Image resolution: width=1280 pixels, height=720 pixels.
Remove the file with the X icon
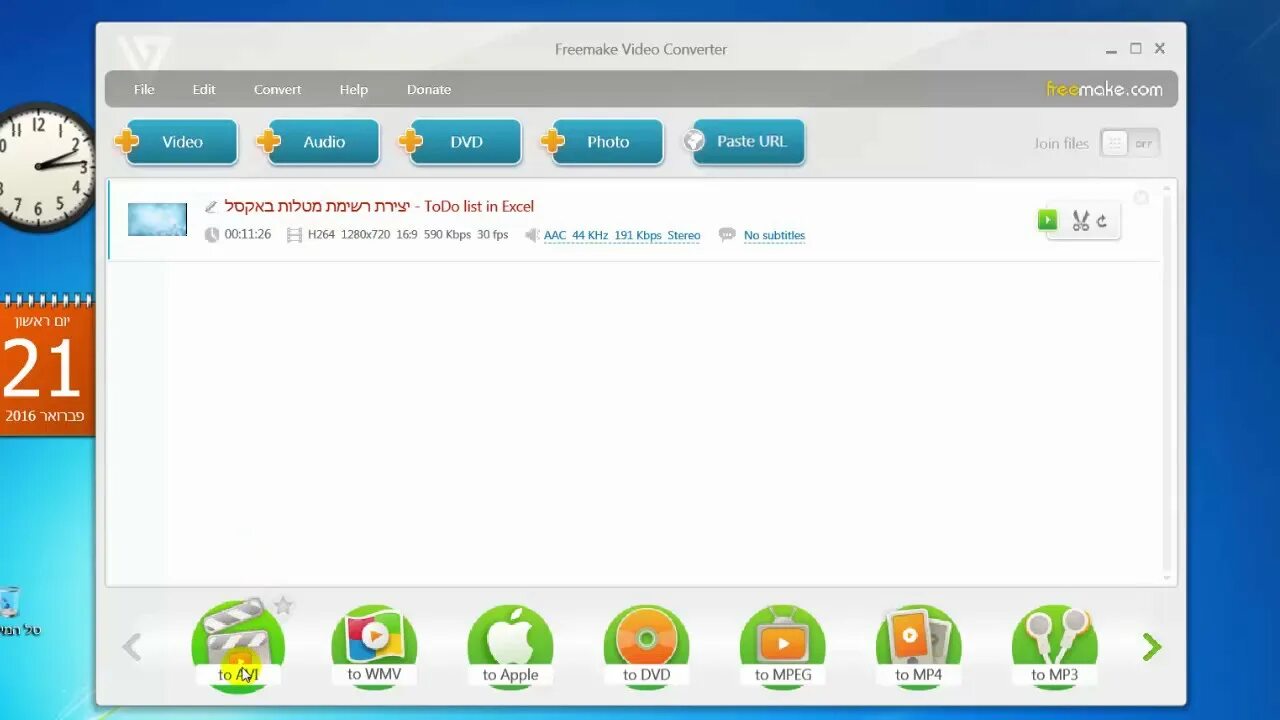tap(1141, 198)
